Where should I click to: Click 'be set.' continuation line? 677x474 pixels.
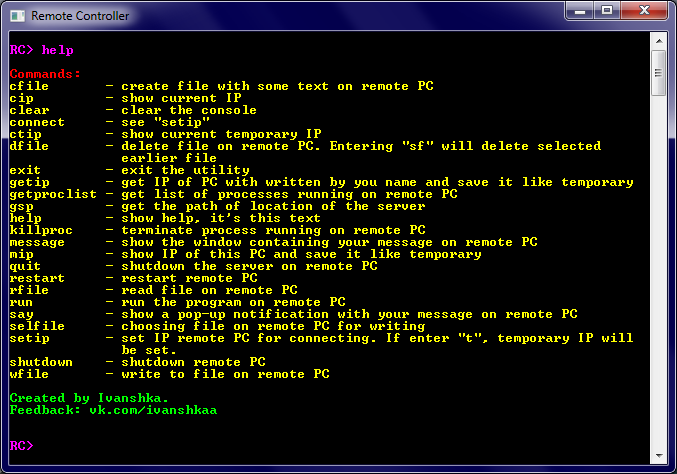click(149, 350)
